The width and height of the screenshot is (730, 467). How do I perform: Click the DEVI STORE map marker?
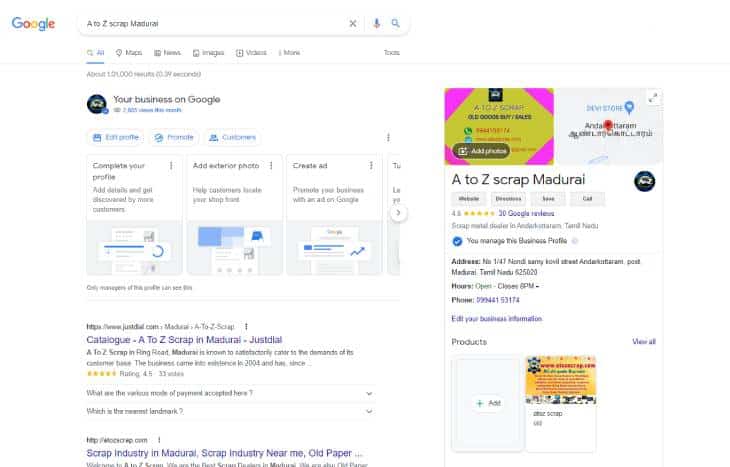point(629,107)
